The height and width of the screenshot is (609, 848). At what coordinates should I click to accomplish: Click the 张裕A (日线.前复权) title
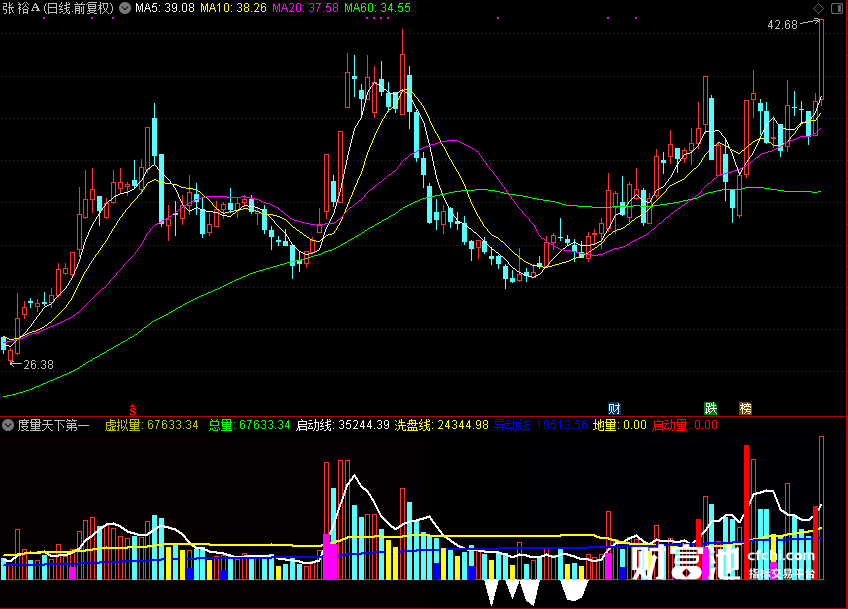click(x=58, y=8)
